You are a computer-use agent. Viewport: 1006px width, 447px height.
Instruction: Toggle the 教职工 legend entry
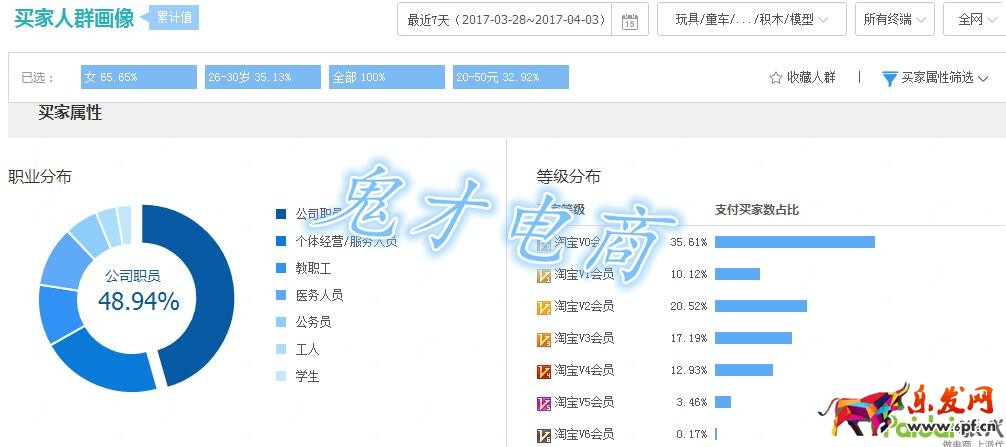point(312,268)
